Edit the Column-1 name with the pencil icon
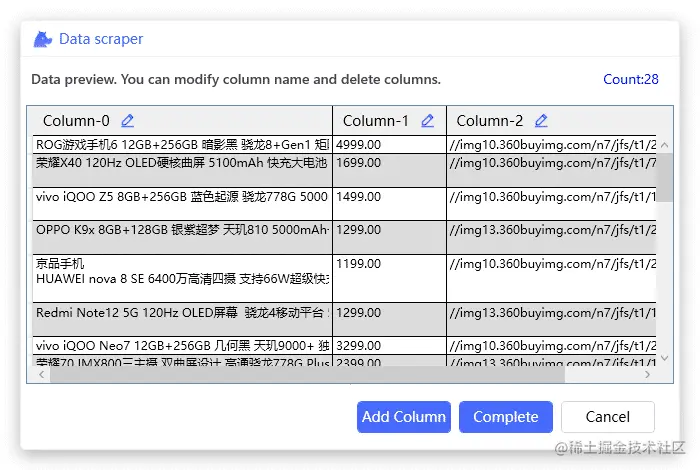700x470 pixels. point(427,121)
